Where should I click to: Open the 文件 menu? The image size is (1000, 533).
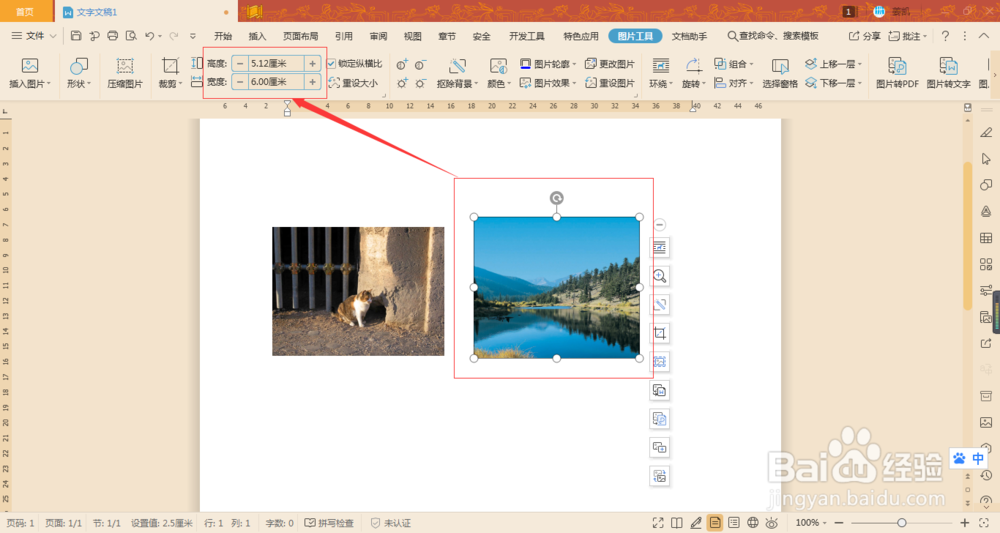click(34, 36)
